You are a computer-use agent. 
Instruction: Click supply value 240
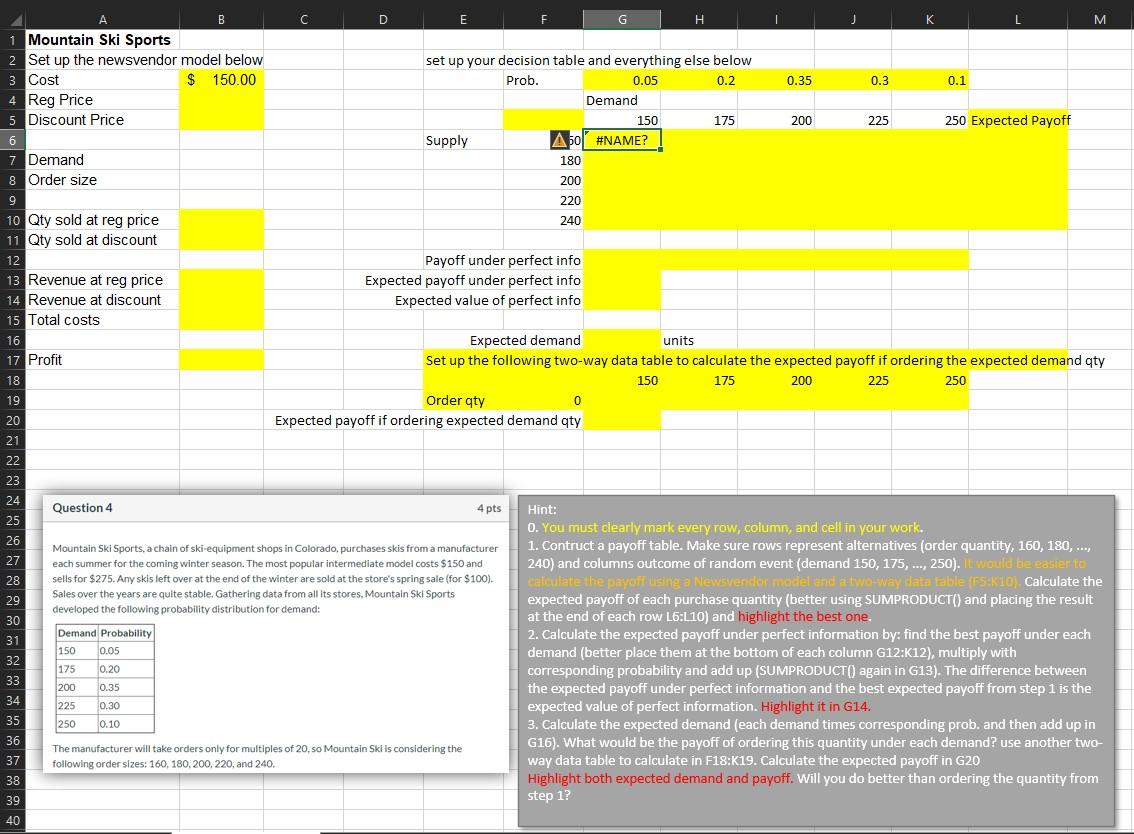[x=544, y=221]
